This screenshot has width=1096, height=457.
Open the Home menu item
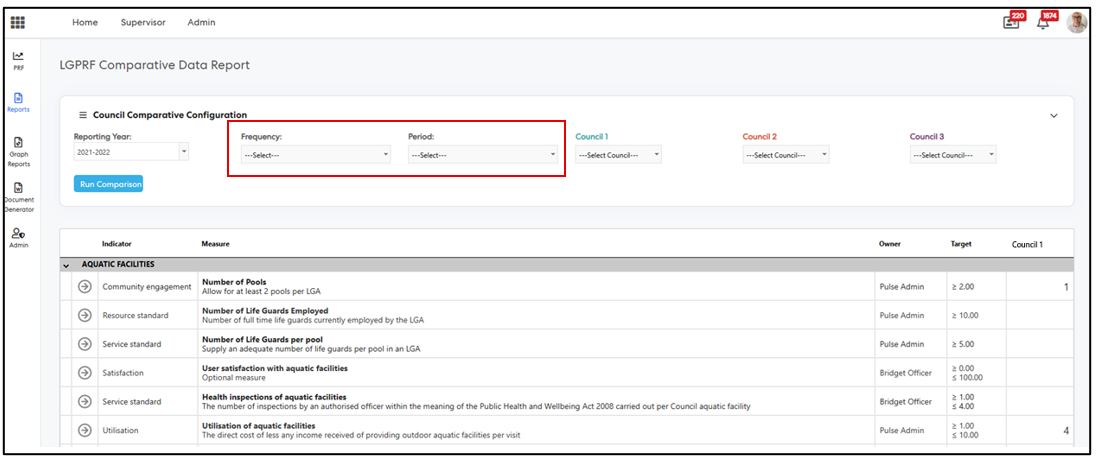[x=85, y=22]
